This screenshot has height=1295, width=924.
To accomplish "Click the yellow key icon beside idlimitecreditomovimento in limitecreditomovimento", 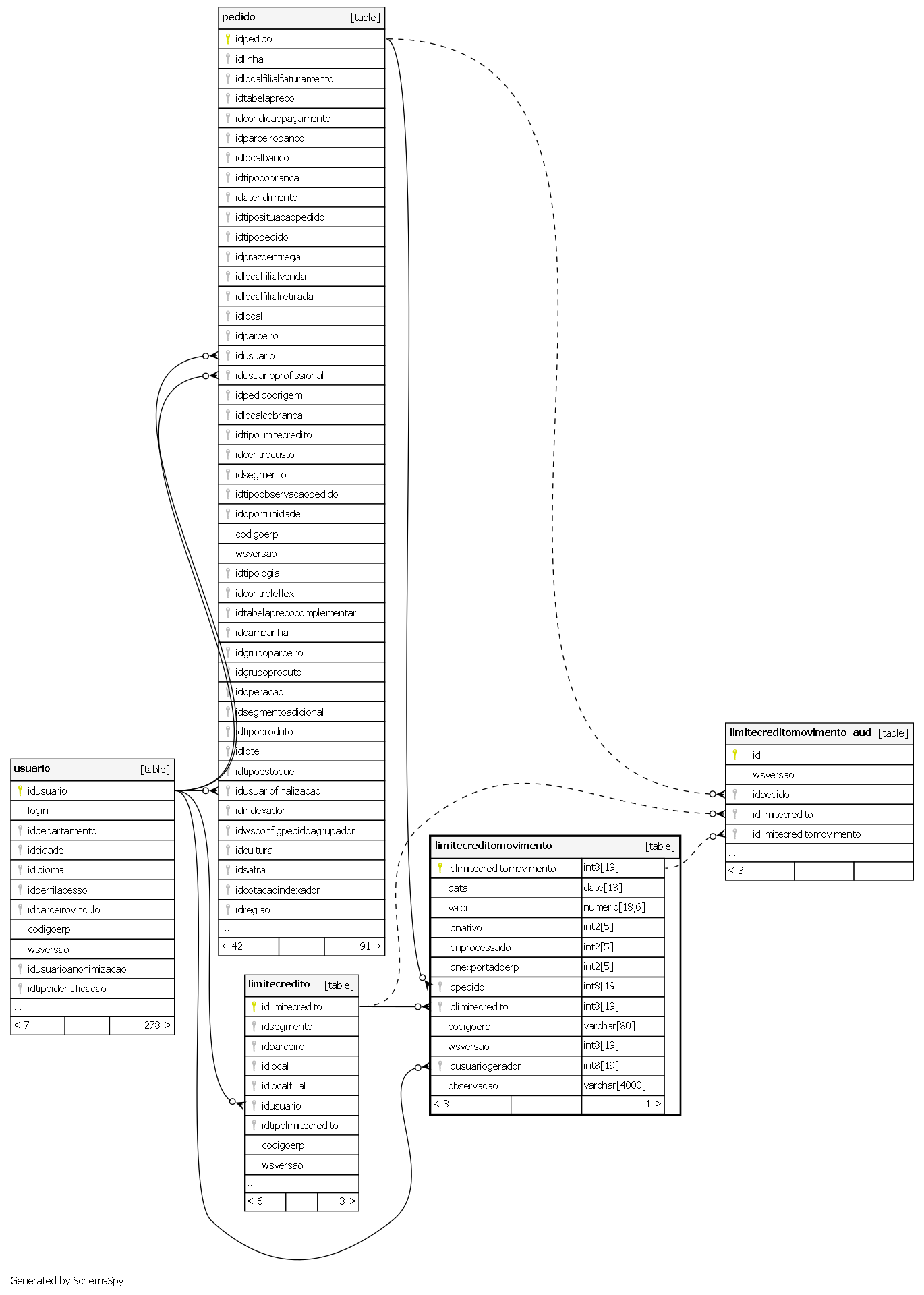I will pos(440,868).
